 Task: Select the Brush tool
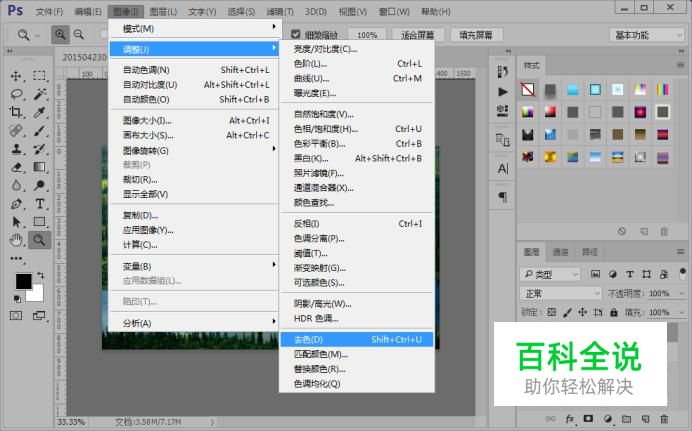tap(40, 131)
